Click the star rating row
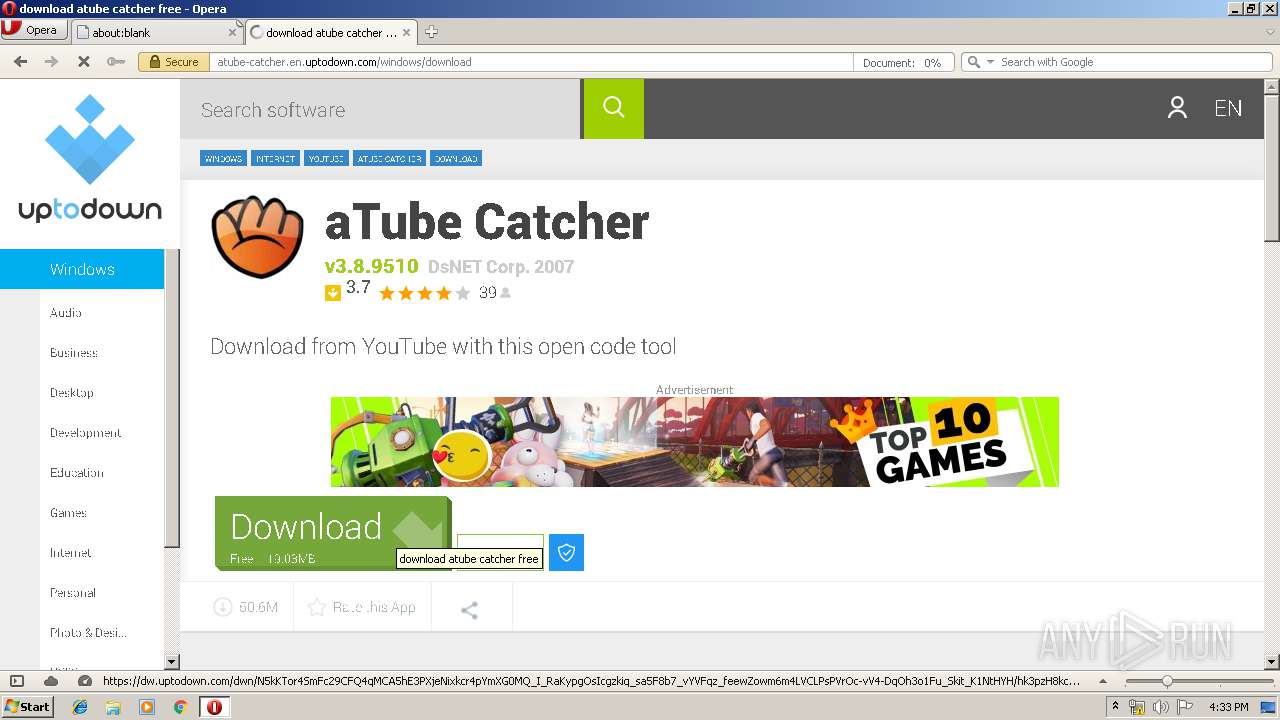The width and height of the screenshot is (1280, 720). [424, 293]
